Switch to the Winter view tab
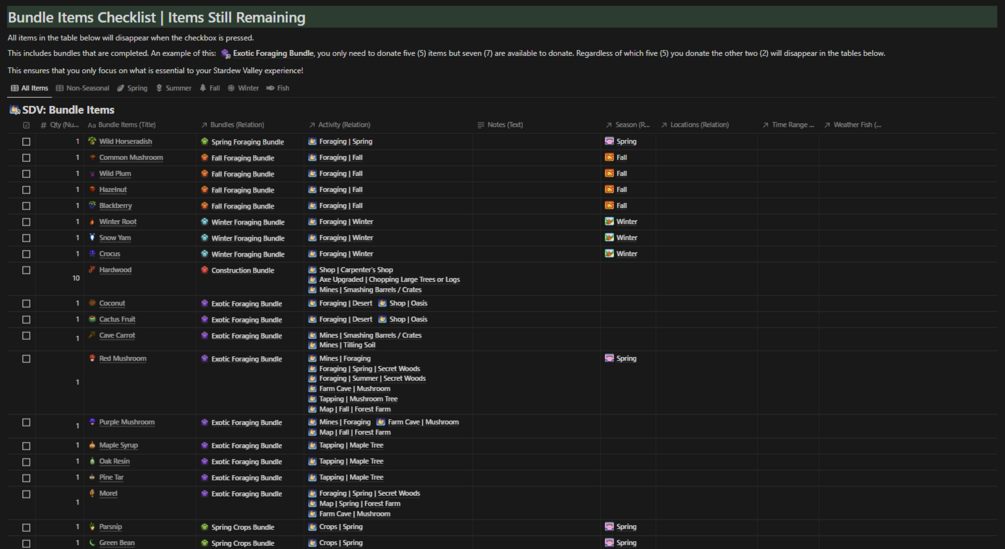 [243, 88]
